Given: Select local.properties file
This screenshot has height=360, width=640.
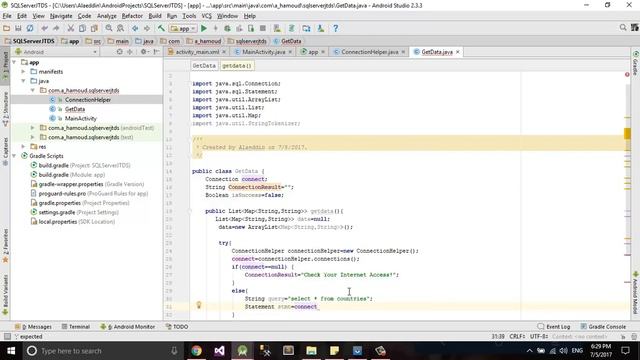Looking at the screenshot, I should pyautogui.click(x=73, y=222).
